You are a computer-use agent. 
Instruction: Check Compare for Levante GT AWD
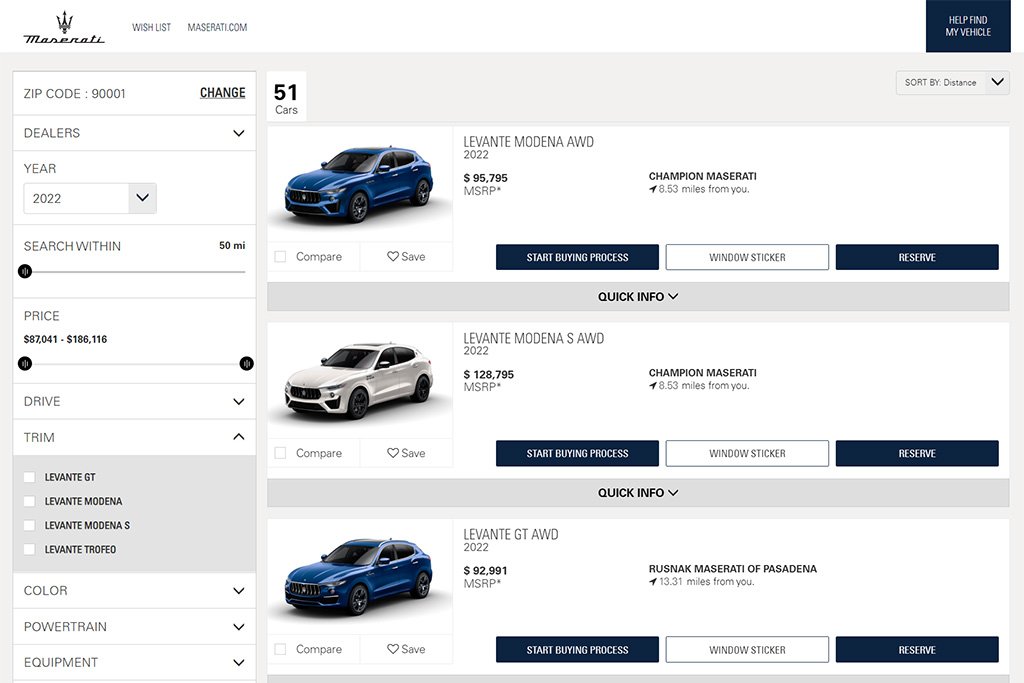280,649
